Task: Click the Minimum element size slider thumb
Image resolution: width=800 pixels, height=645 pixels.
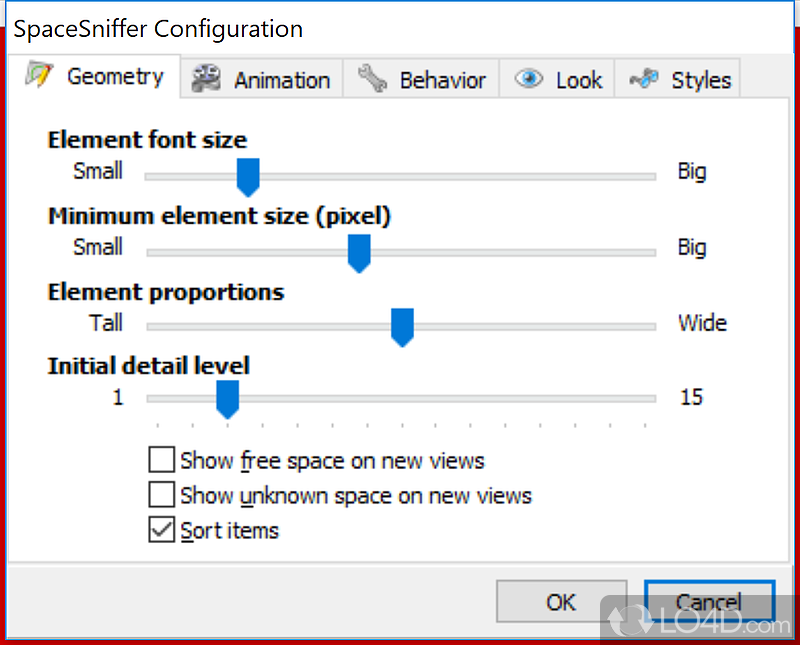Action: point(359,254)
